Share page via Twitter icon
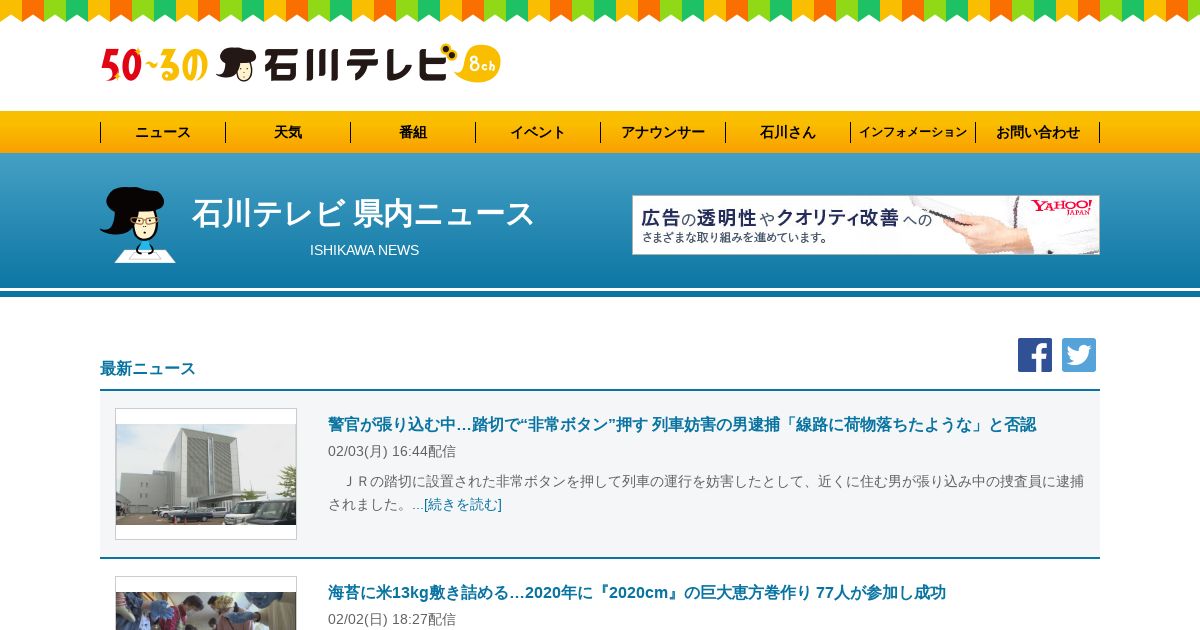 tap(1079, 355)
